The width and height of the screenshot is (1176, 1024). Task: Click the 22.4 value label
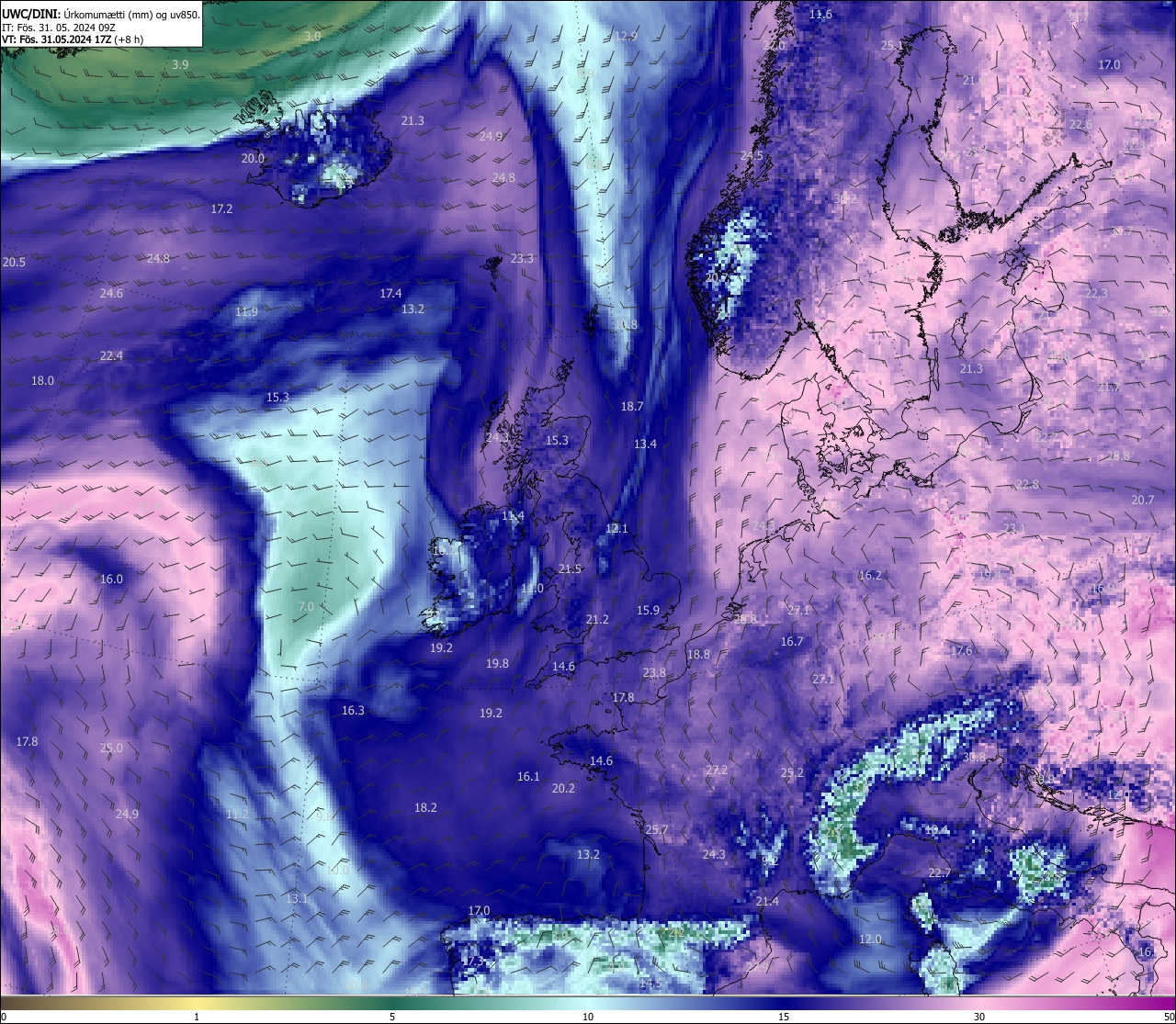111,355
